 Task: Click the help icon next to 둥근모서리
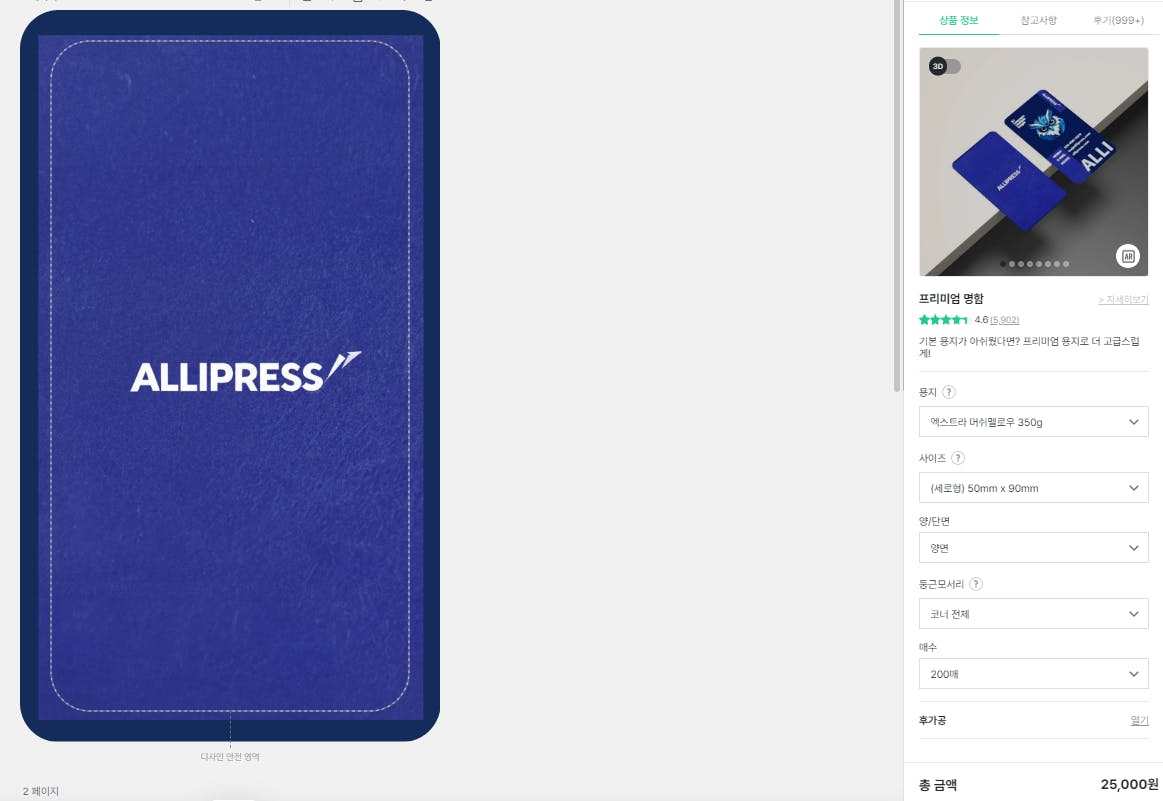coord(976,584)
